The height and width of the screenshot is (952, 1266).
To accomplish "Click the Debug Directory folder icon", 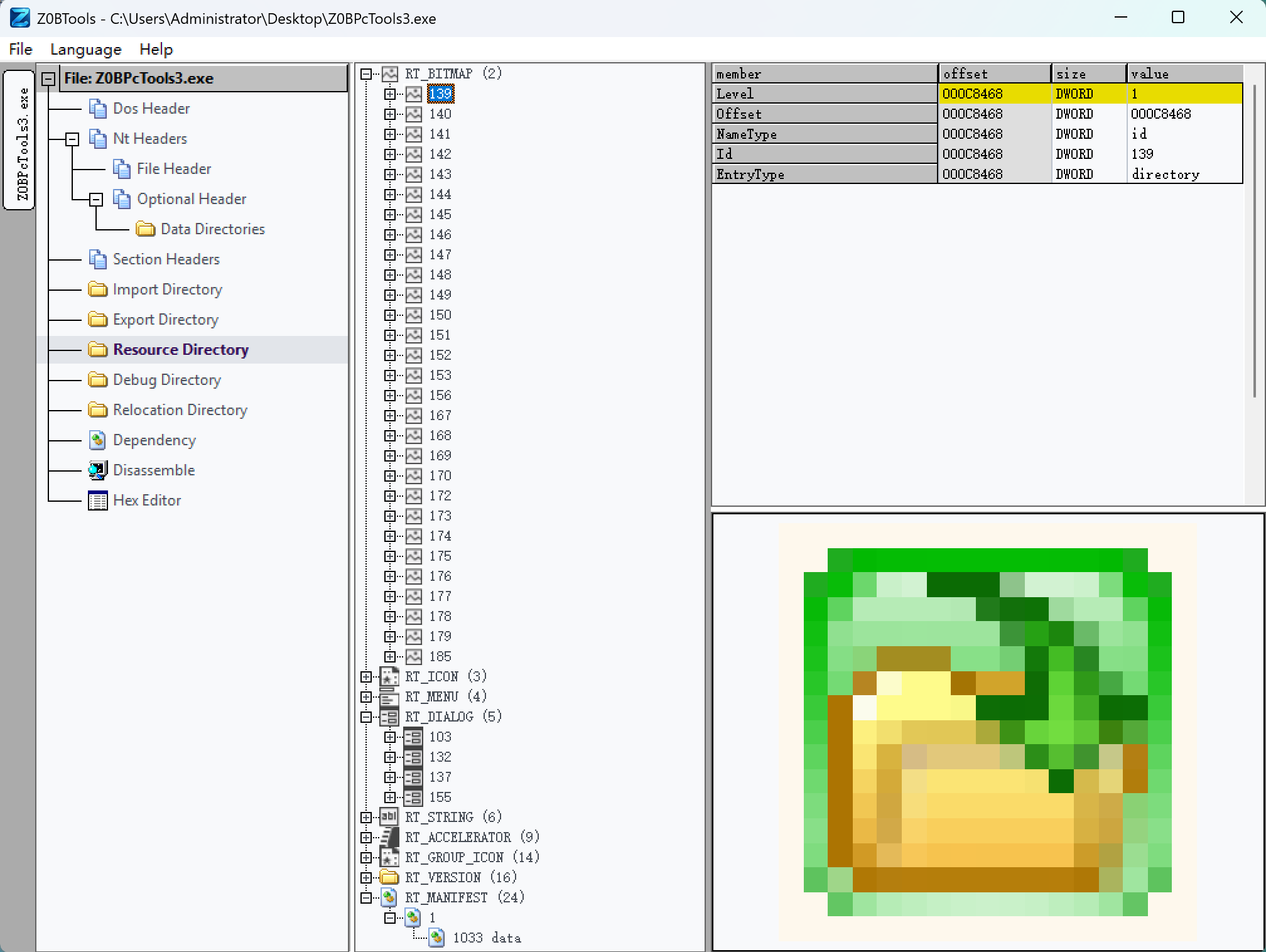I will 97,380.
